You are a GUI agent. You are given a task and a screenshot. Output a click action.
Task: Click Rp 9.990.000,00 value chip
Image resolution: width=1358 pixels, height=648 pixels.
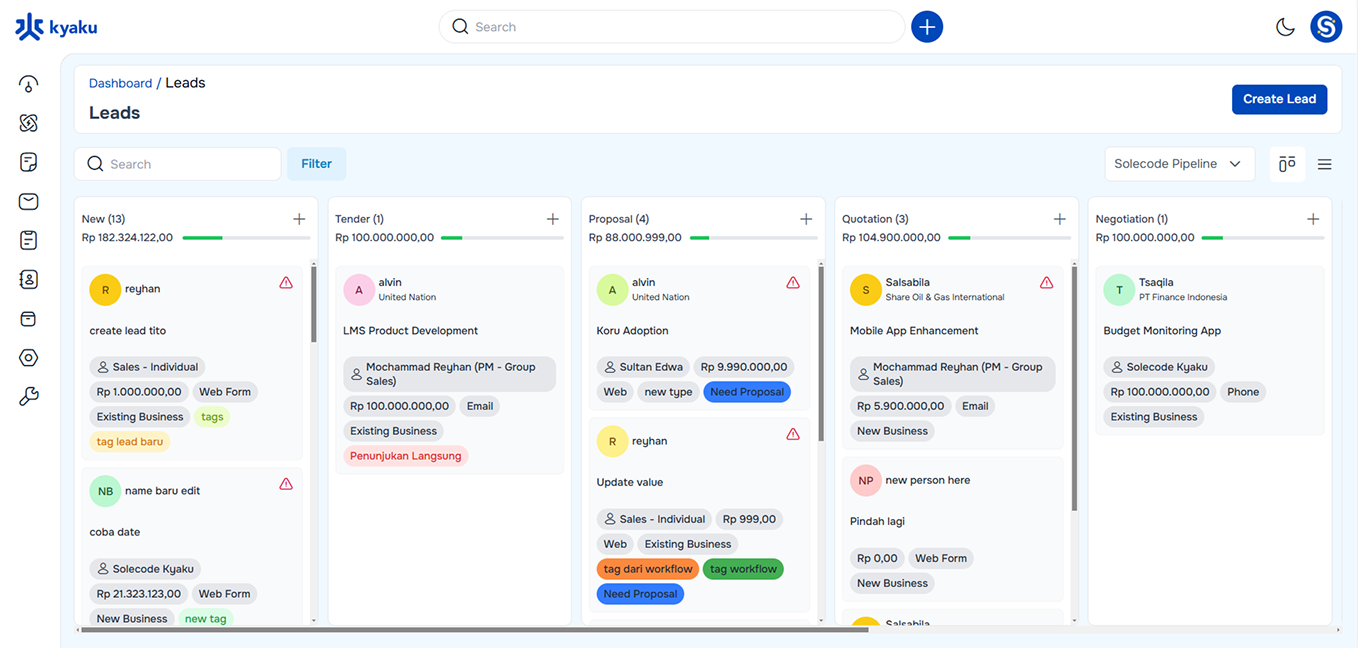pyautogui.click(x=745, y=367)
